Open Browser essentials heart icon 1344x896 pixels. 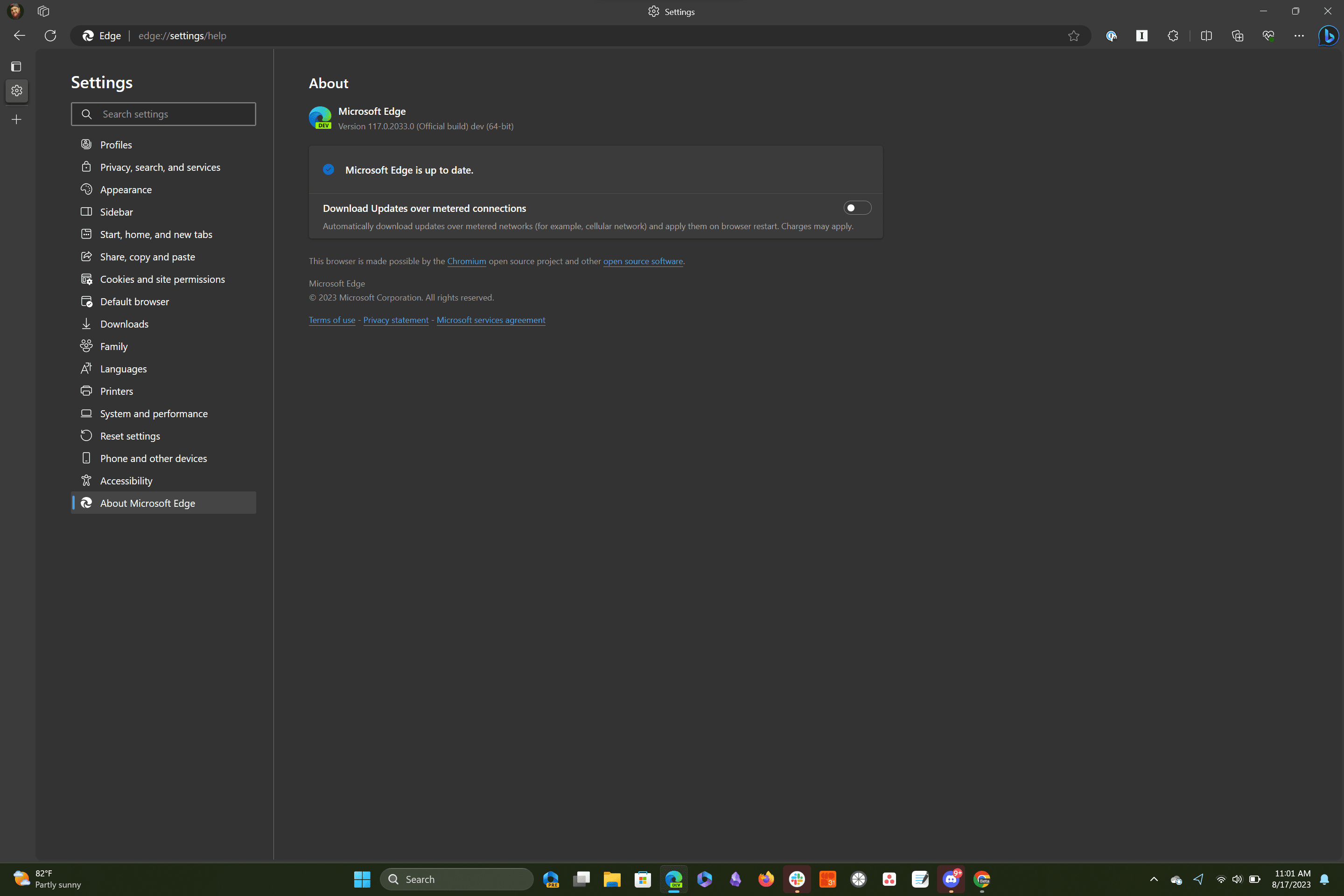pyautogui.click(x=1268, y=35)
